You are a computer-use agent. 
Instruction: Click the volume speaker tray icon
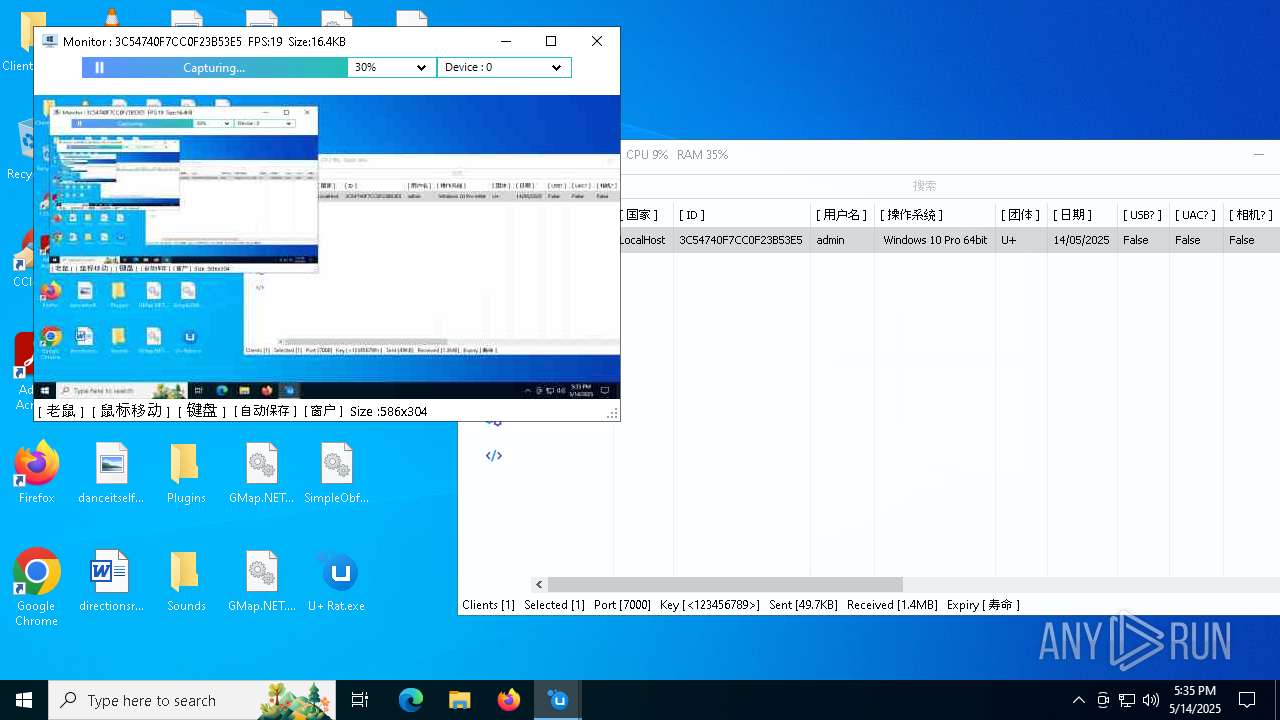(1150, 700)
